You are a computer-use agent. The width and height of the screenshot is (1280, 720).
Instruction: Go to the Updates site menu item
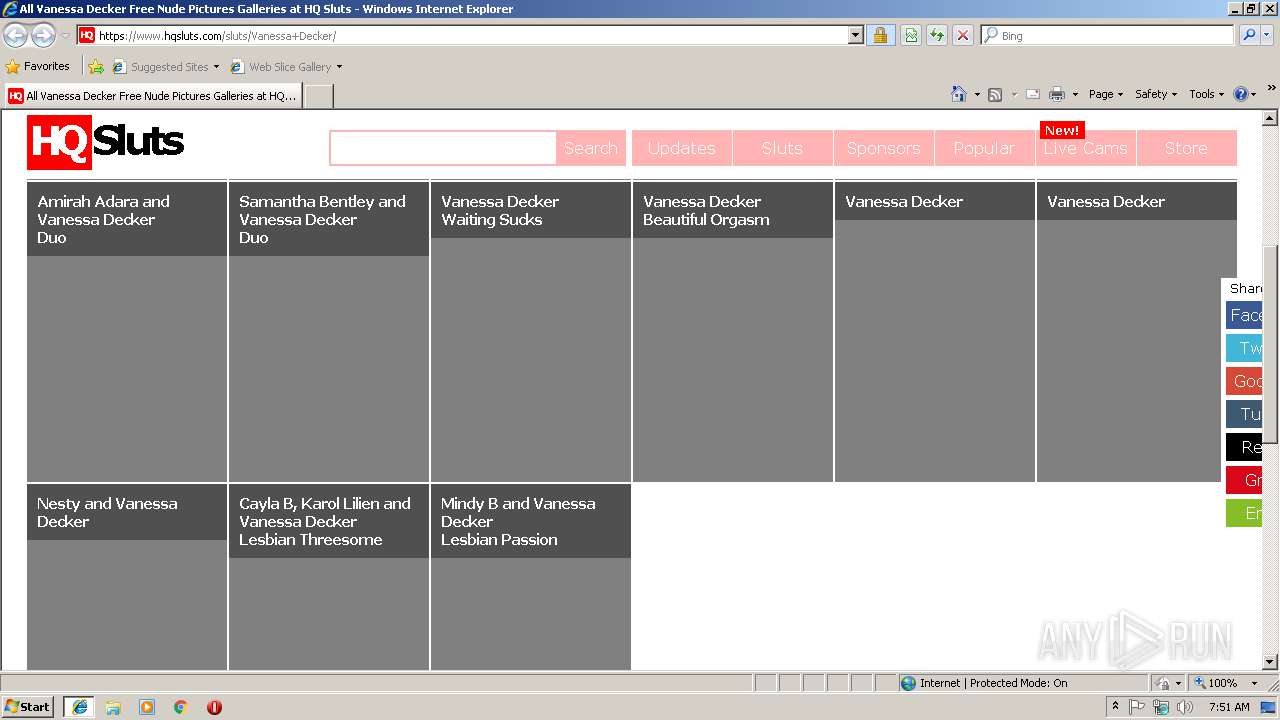click(x=681, y=148)
